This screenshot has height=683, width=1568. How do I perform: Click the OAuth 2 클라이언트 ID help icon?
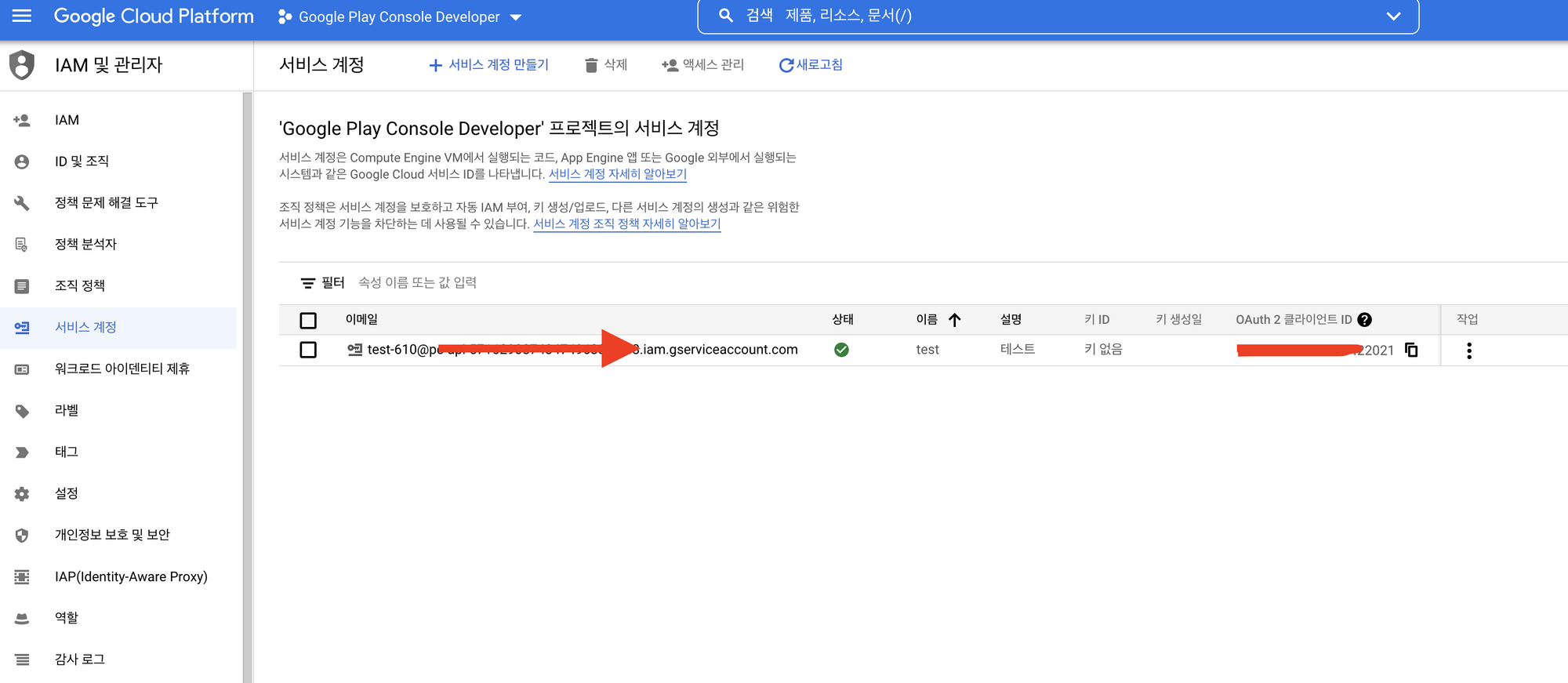pos(1364,320)
